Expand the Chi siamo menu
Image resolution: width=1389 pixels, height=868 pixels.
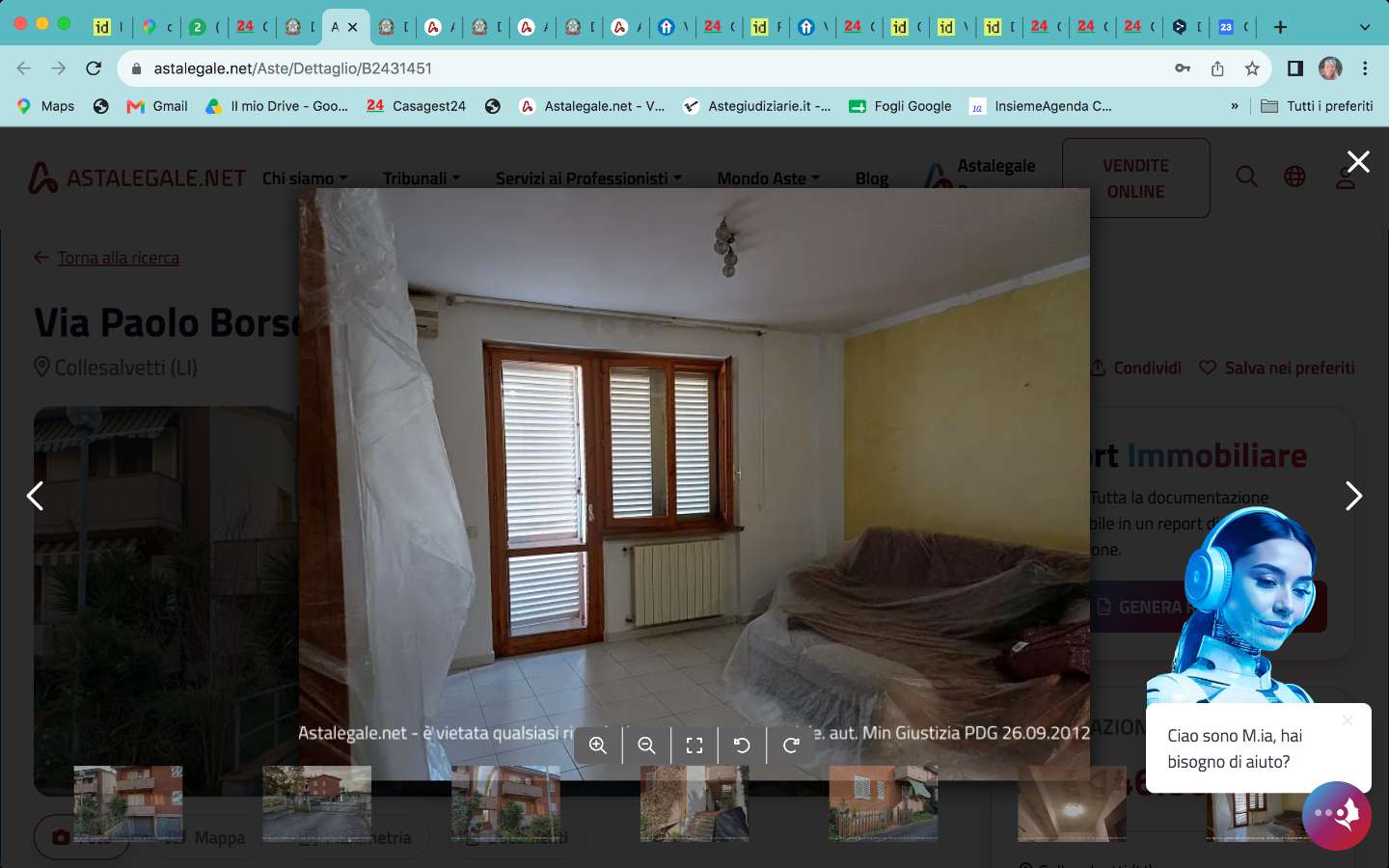pyautogui.click(x=305, y=178)
